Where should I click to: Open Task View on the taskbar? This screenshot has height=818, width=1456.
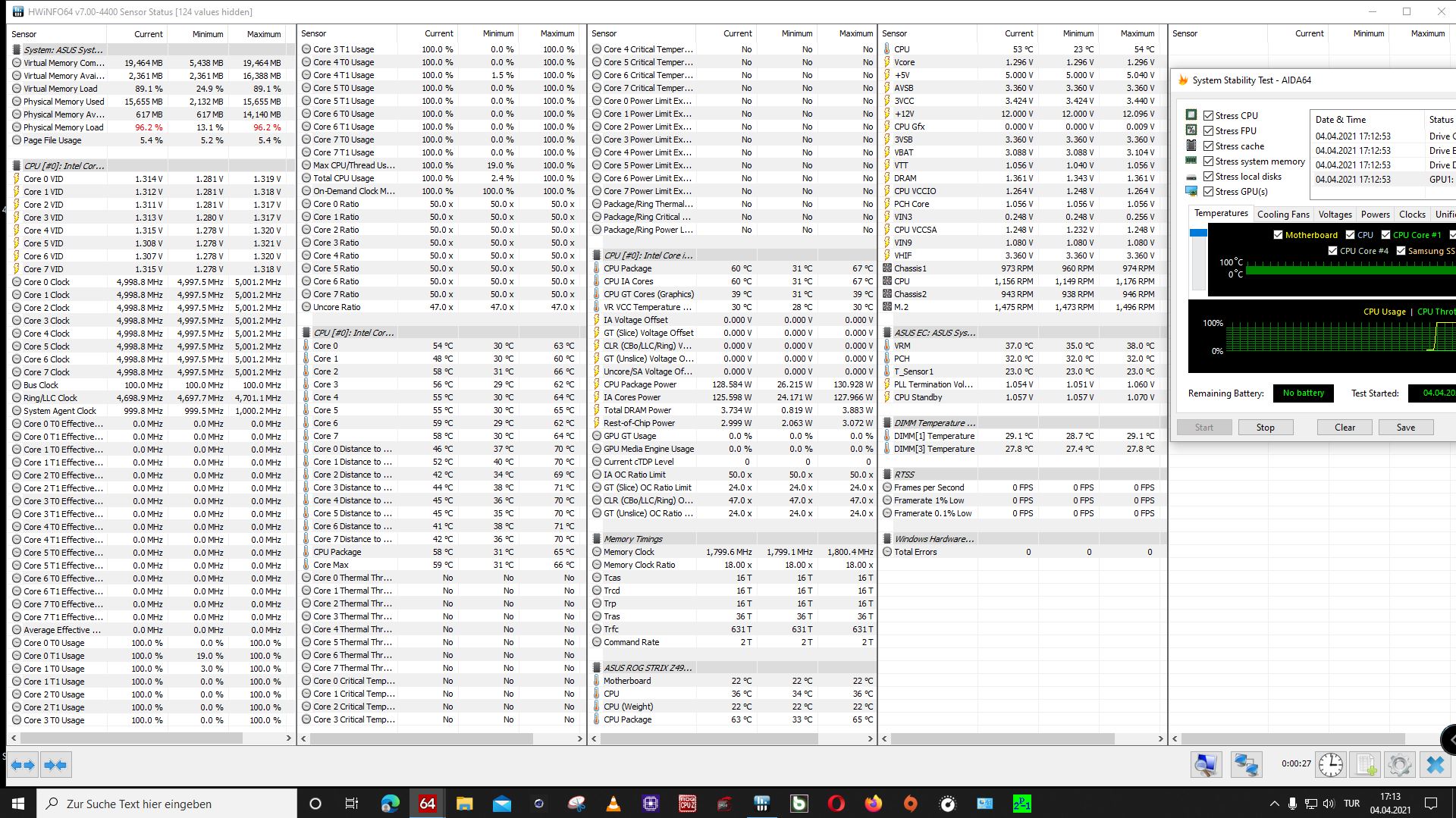pos(352,804)
